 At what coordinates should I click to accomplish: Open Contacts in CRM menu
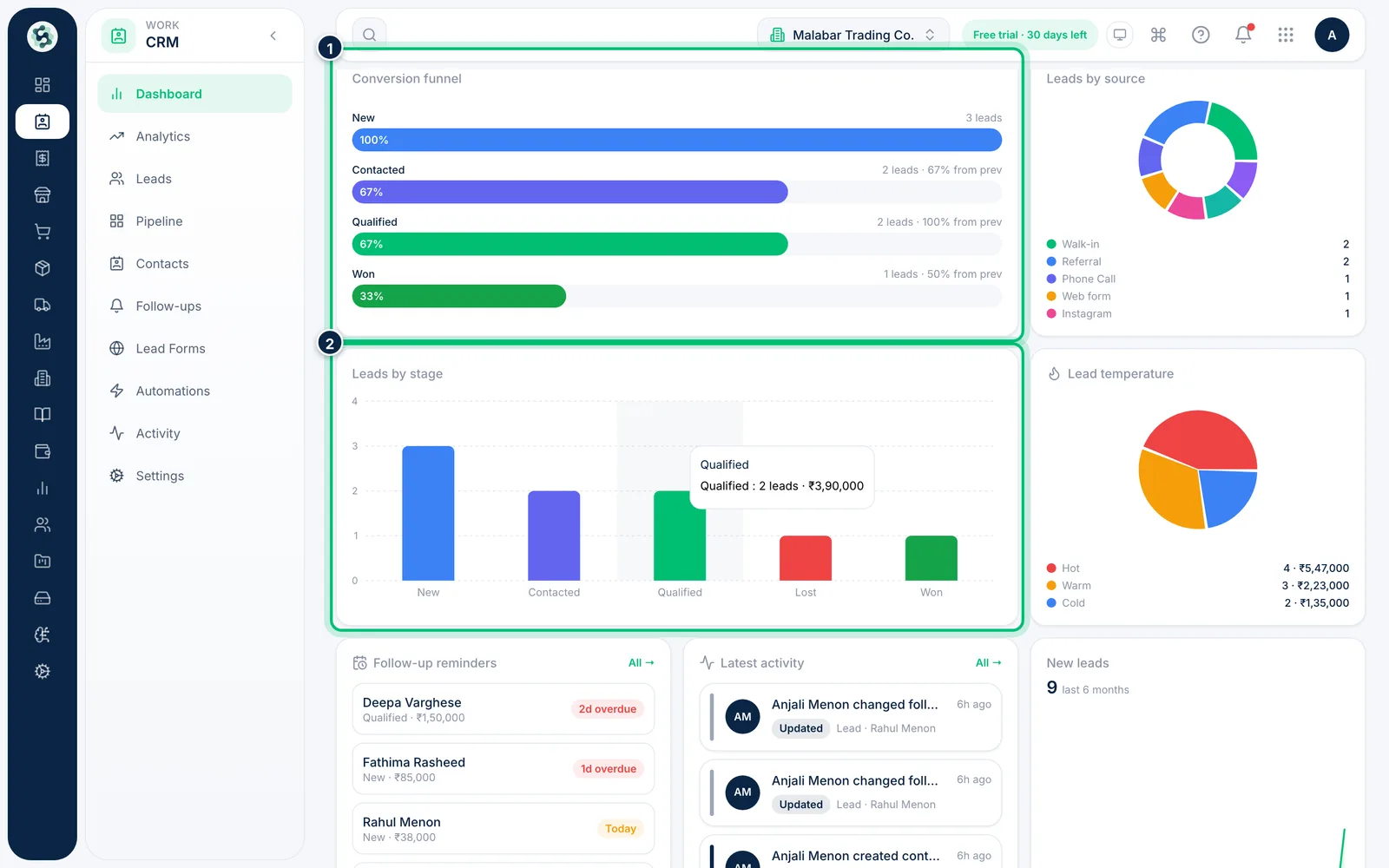coord(194,264)
